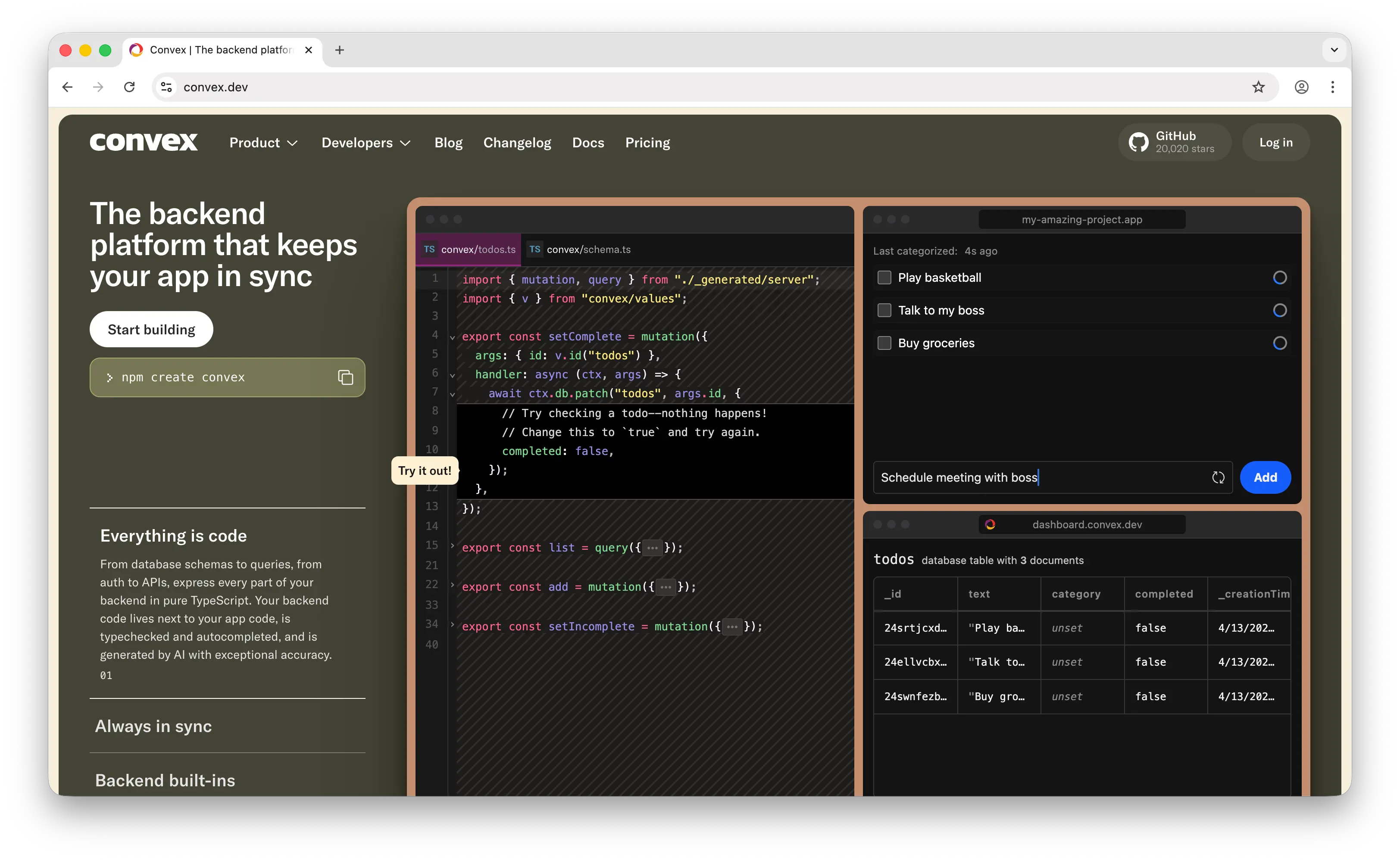Click the Convex logo
1400x860 pixels.
(144, 142)
